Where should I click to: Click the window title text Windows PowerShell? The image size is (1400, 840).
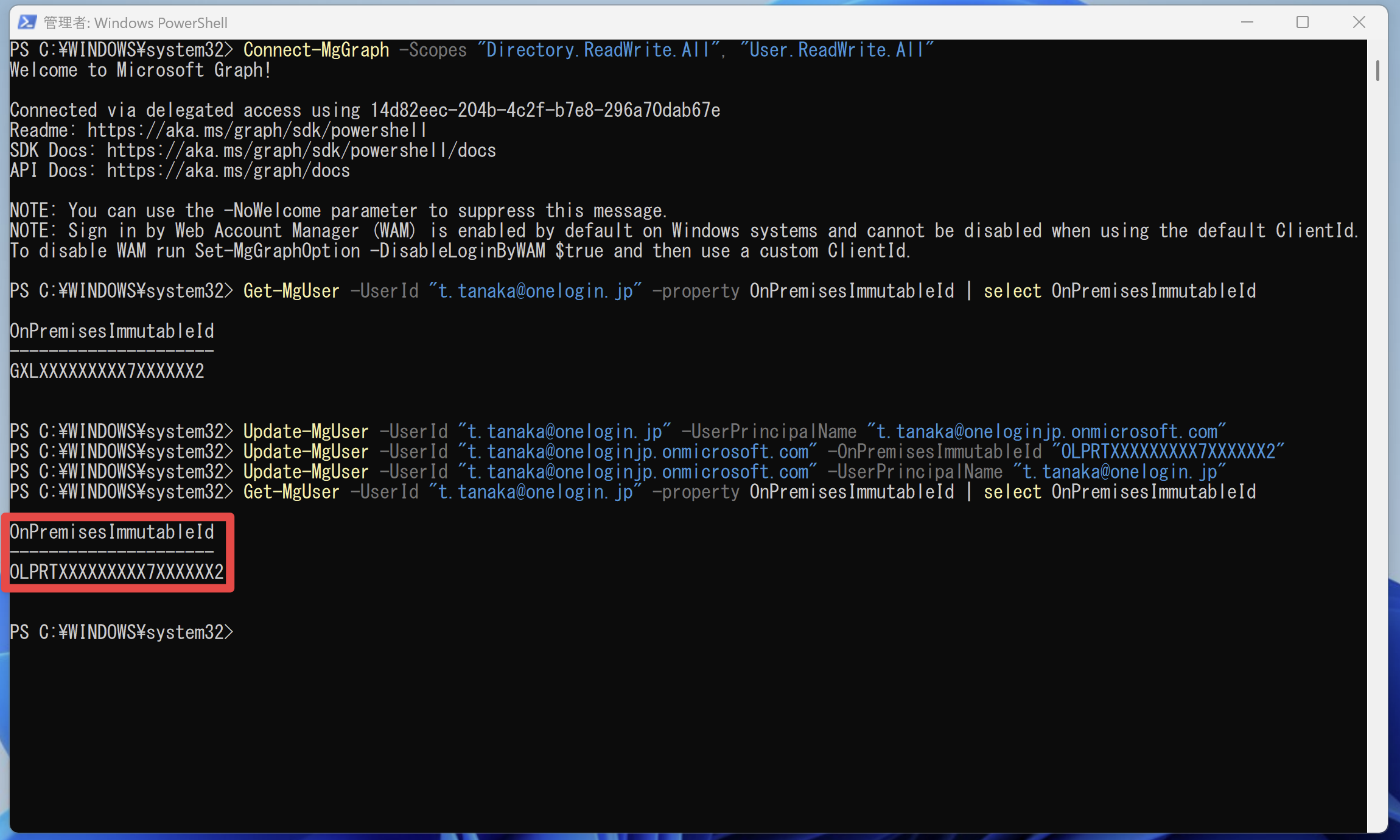tap(161, 23)
